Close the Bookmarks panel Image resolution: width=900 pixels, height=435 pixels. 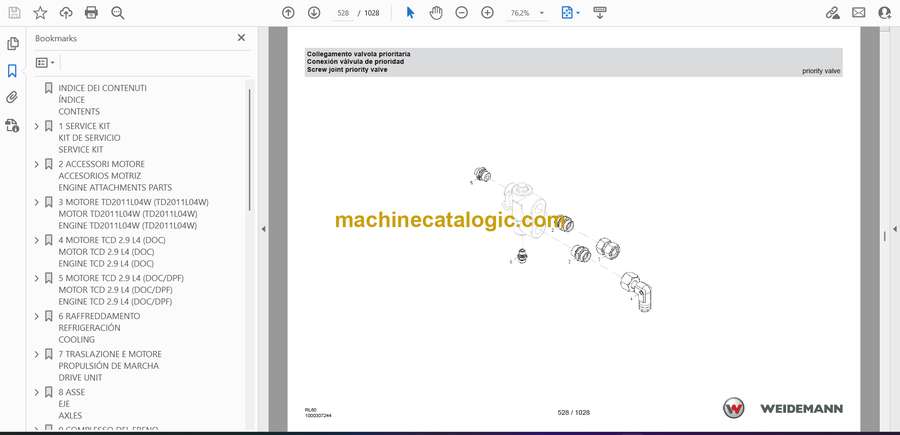pos(241,38)
